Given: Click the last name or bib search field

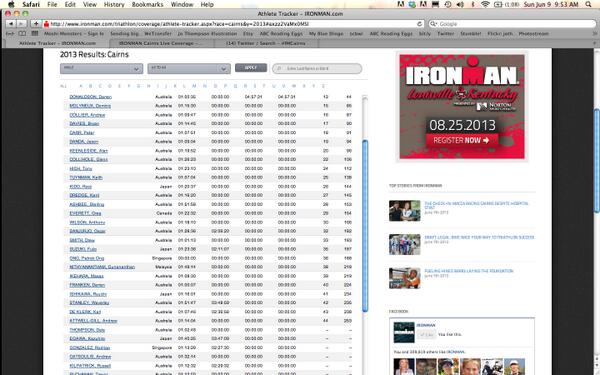Looking at the screenshot, I should 317,68.
